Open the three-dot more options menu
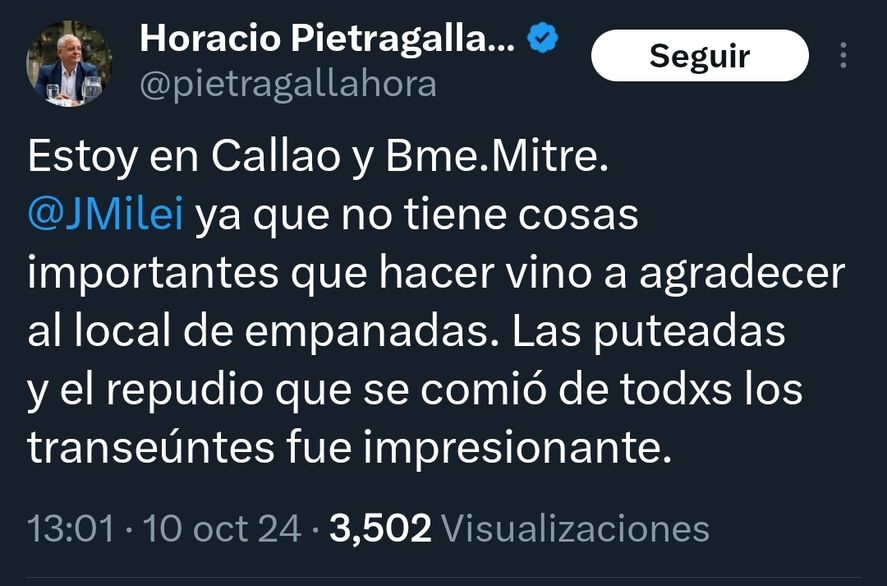The image size is (887, 586). (x=843, y=55)
